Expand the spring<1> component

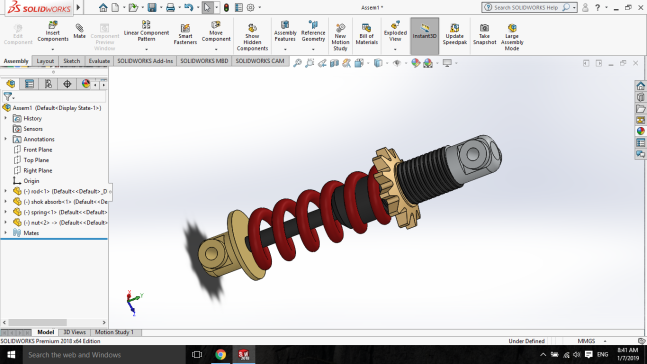click(6, 212)
